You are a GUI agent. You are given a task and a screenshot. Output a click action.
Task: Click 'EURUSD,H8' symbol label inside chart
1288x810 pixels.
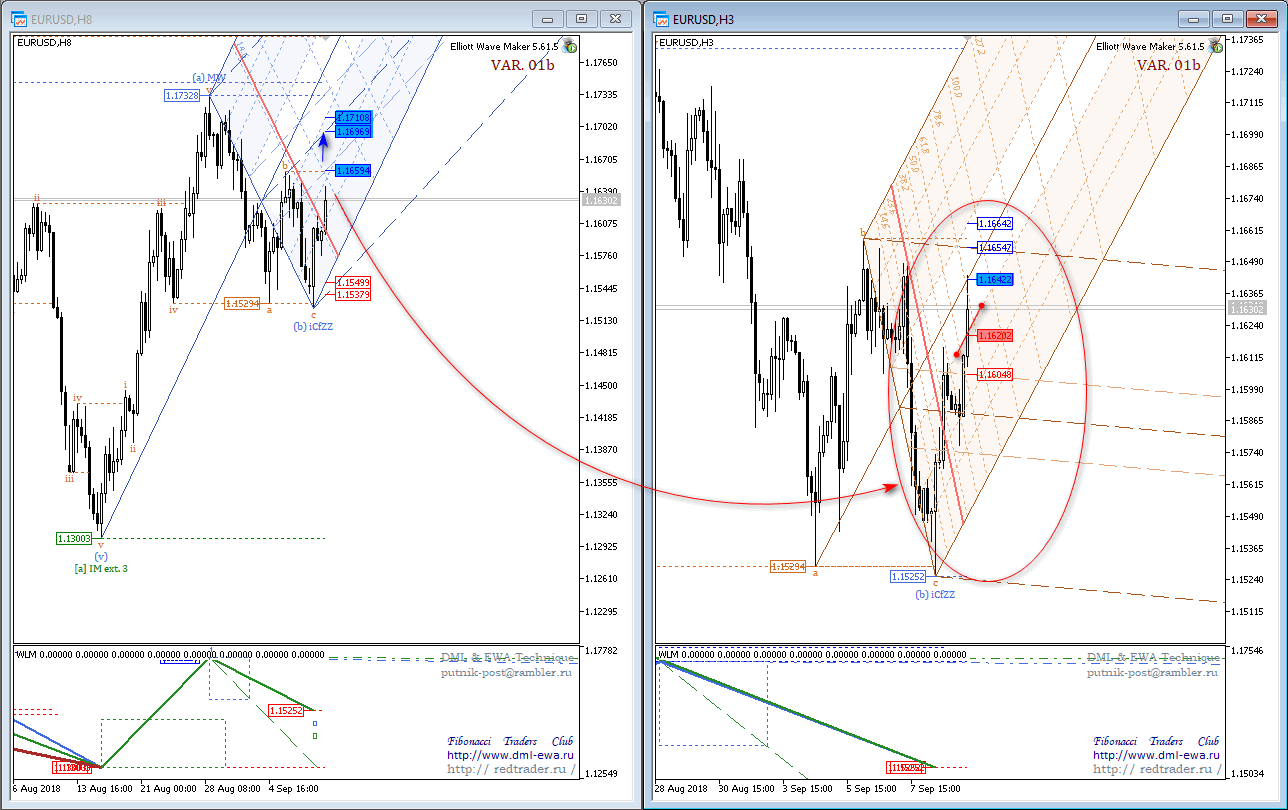click(44, 42)
